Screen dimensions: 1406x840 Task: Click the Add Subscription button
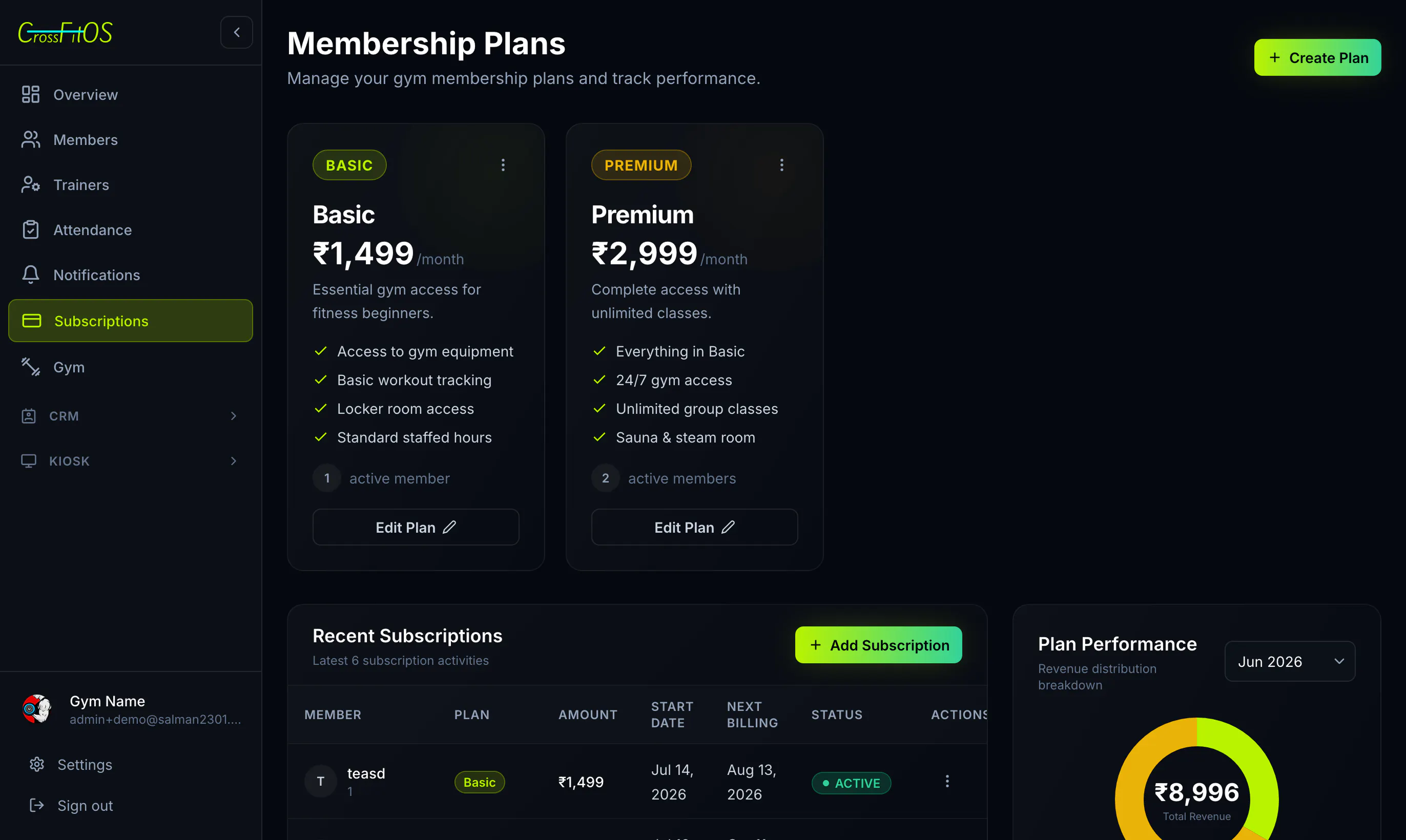878,645
